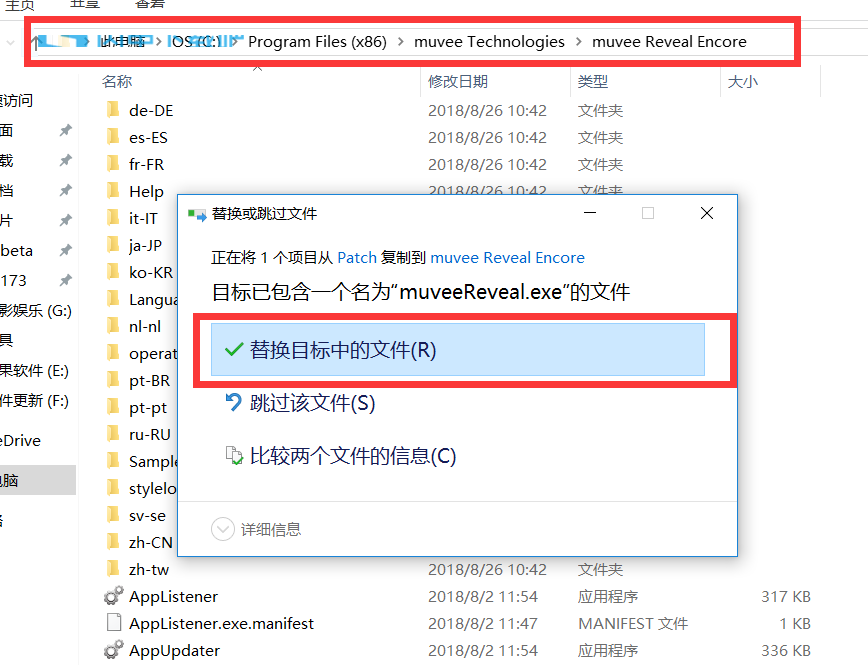This screenshot has width=868, height=665.
Task: Sort by the 修改日期 column header
Action: [x=458, y=81]
